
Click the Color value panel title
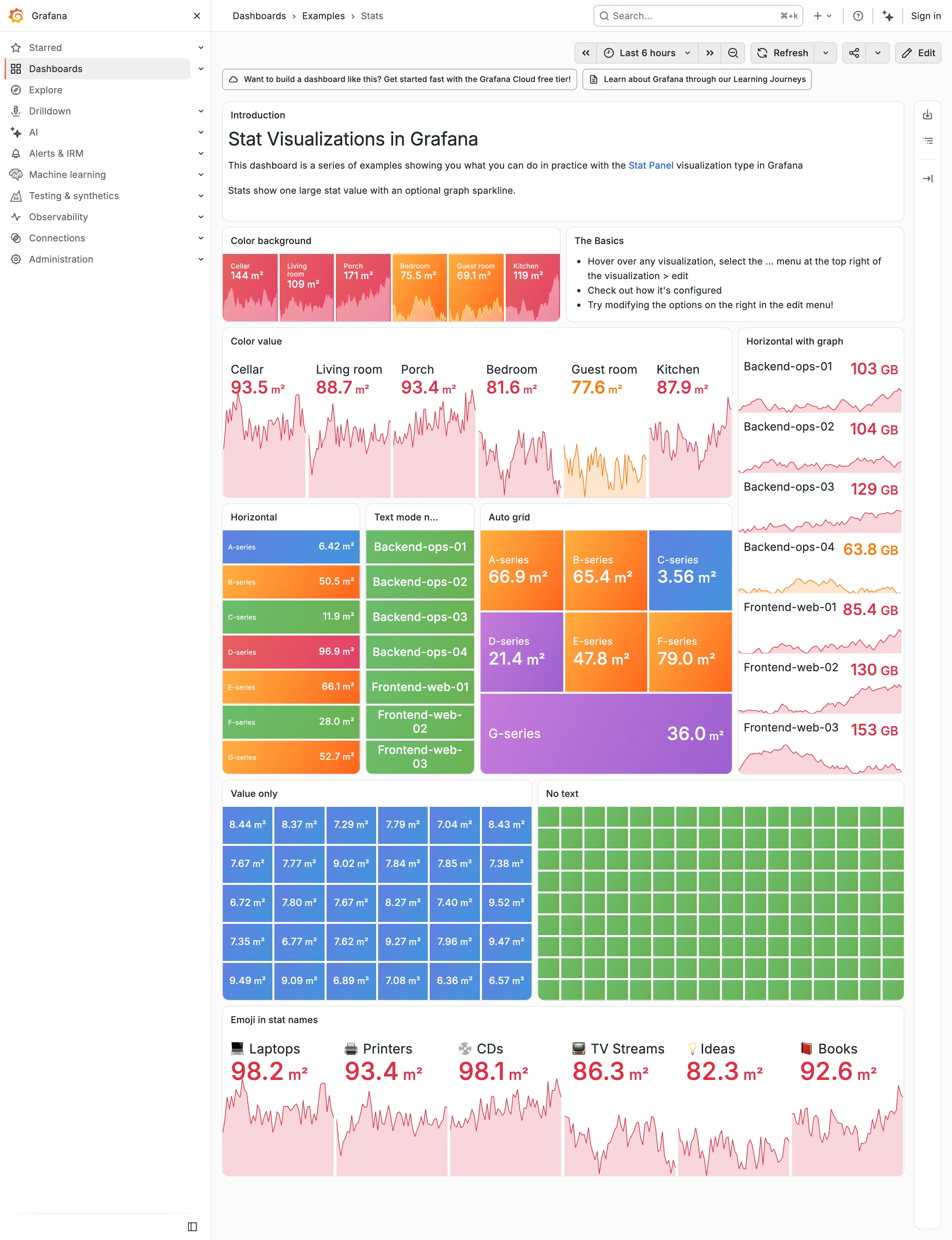256,341
